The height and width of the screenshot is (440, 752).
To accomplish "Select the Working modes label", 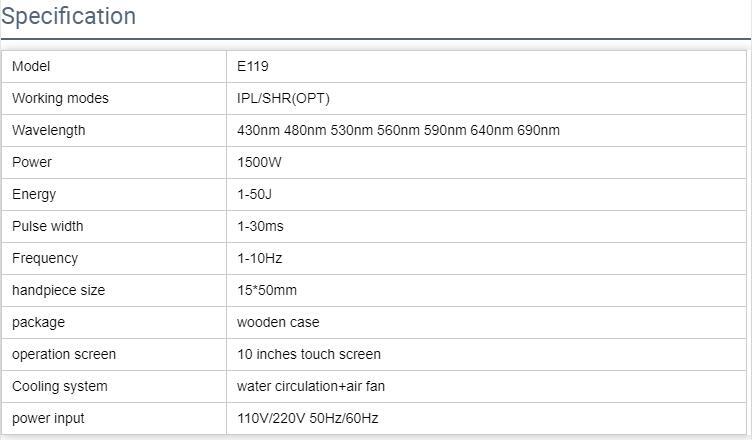I will tap(60, 98).
